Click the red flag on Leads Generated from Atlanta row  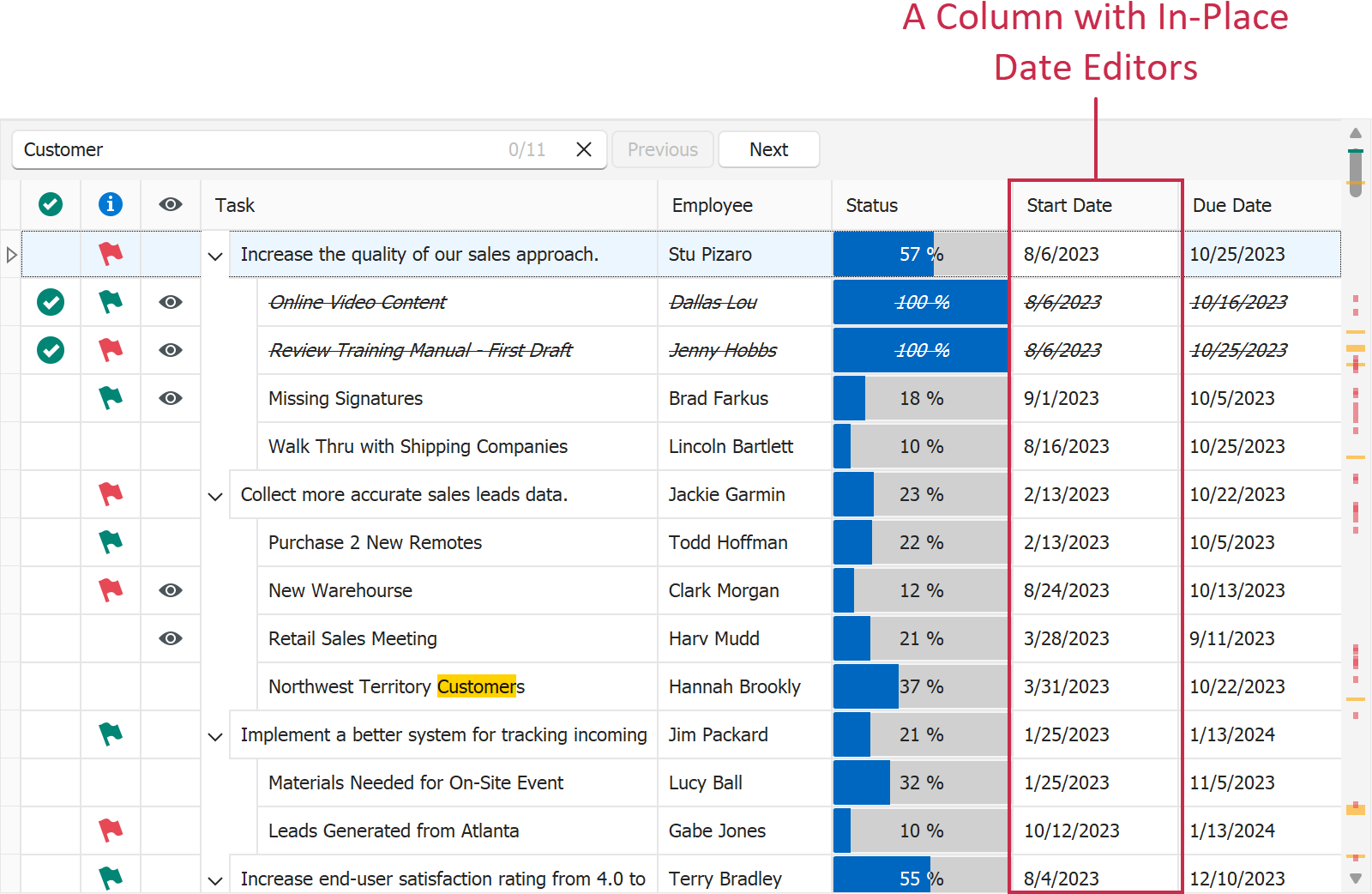click(111, 831)
